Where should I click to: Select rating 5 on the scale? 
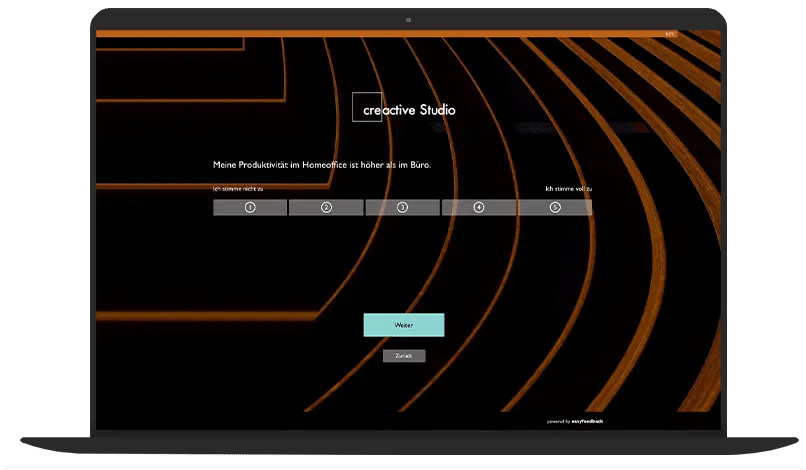click(555, 207)
